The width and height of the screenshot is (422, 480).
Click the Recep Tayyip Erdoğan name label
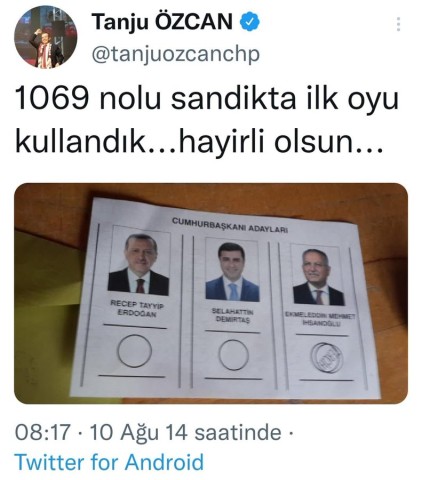[137, 308]
